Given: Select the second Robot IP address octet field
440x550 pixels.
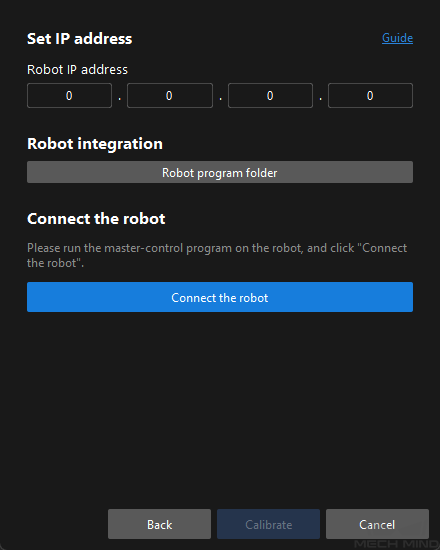Looking at the screenshot, I should (x=170, y=95).
